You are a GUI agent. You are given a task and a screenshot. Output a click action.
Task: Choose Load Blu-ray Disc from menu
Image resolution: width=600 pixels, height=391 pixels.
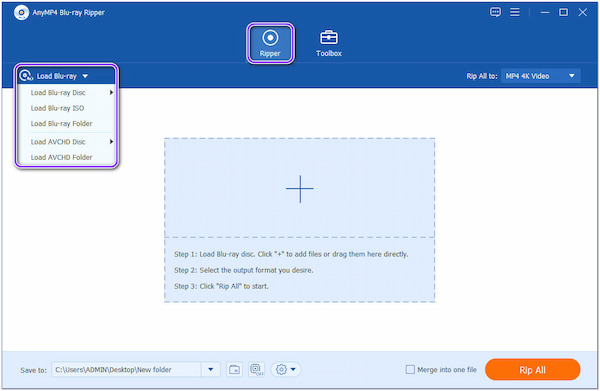tap(58, 93)
